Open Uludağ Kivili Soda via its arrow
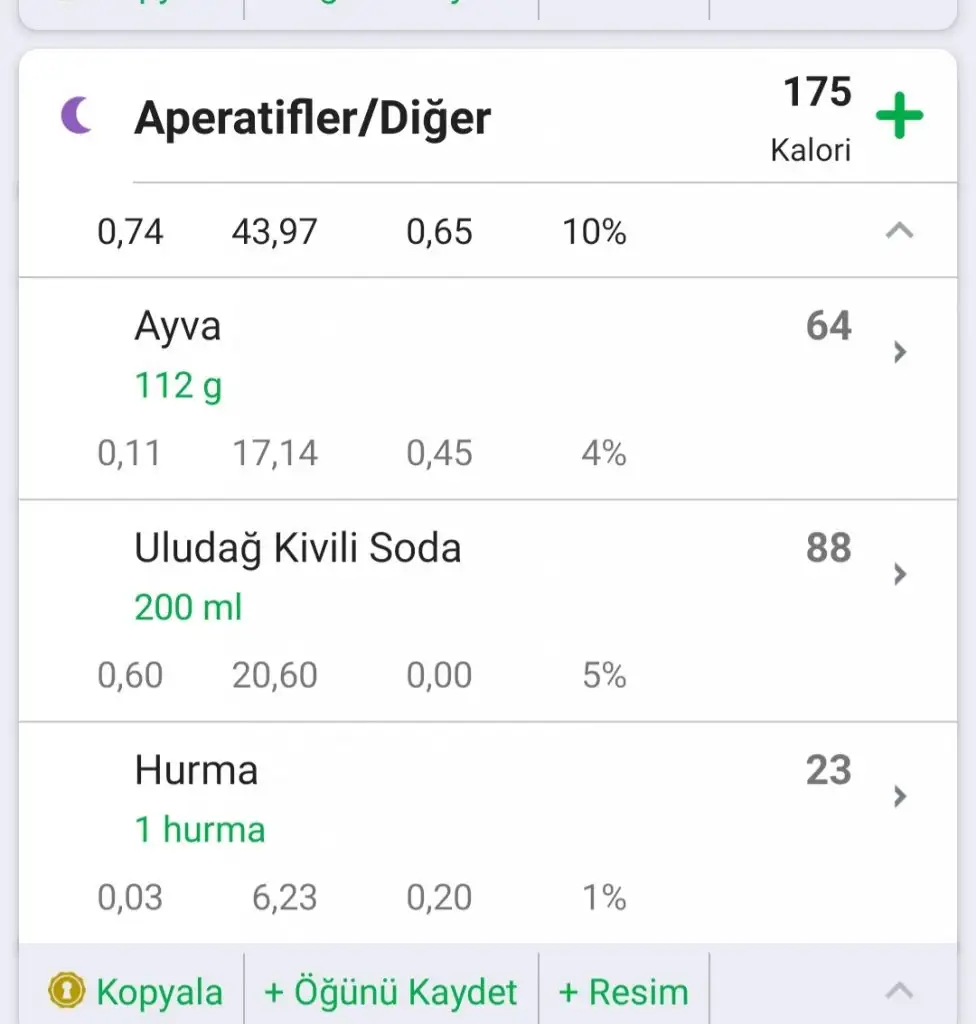 click(x=900, y=573)
